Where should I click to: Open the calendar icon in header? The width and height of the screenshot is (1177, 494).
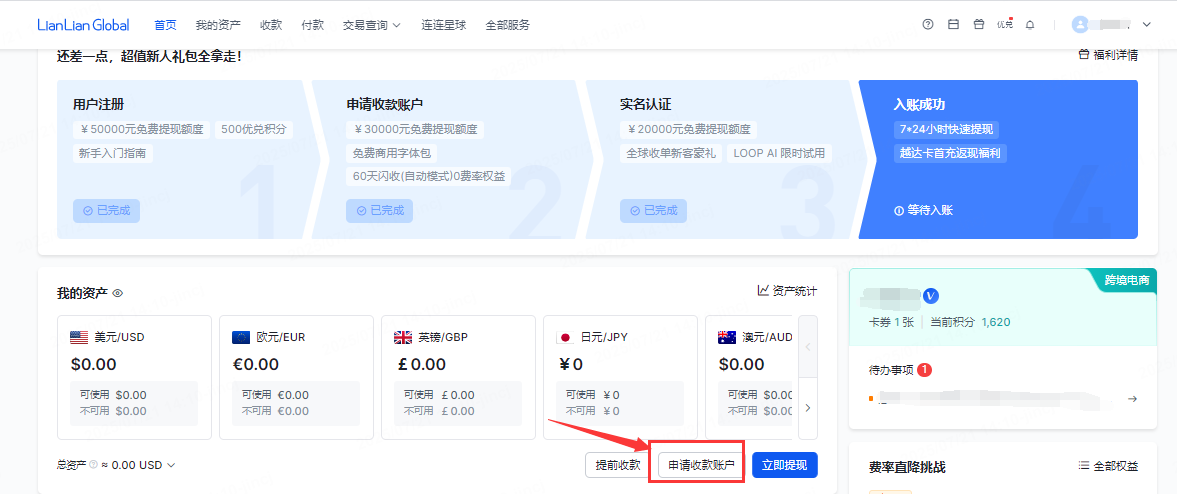tap(953, 25)
